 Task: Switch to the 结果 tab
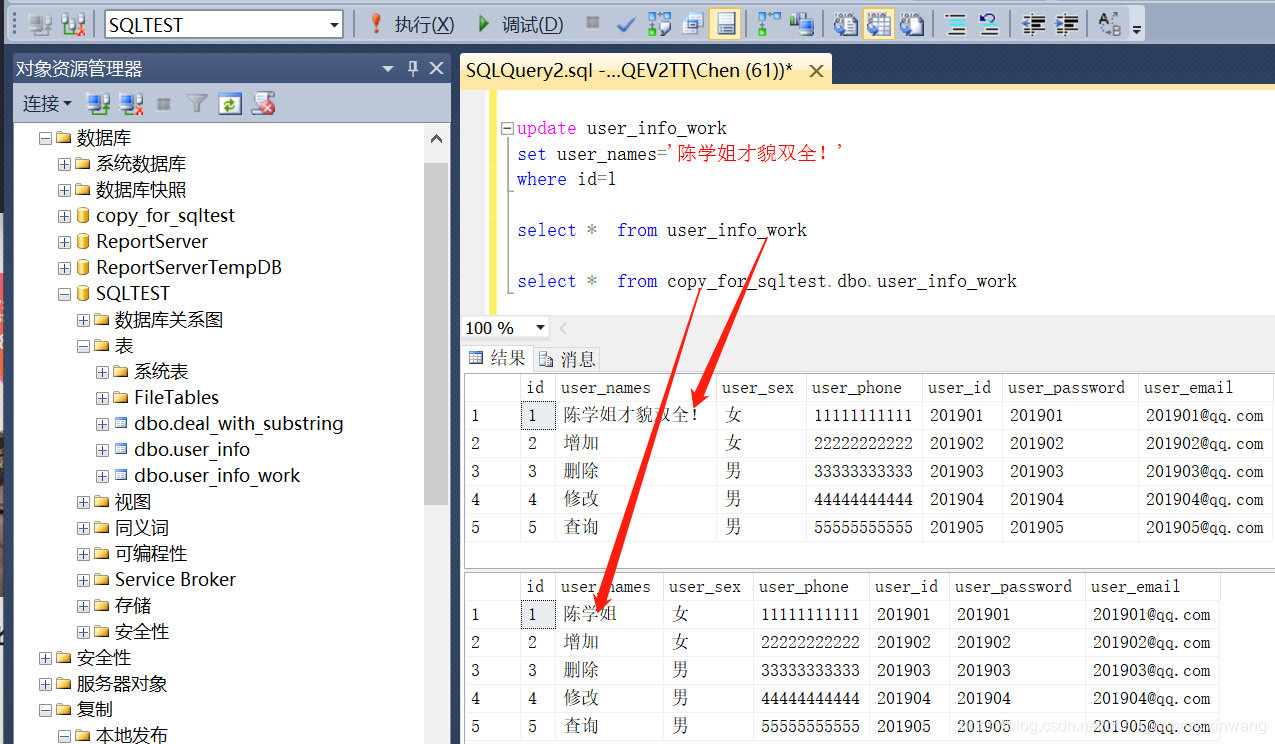click(x=497, y=358)
